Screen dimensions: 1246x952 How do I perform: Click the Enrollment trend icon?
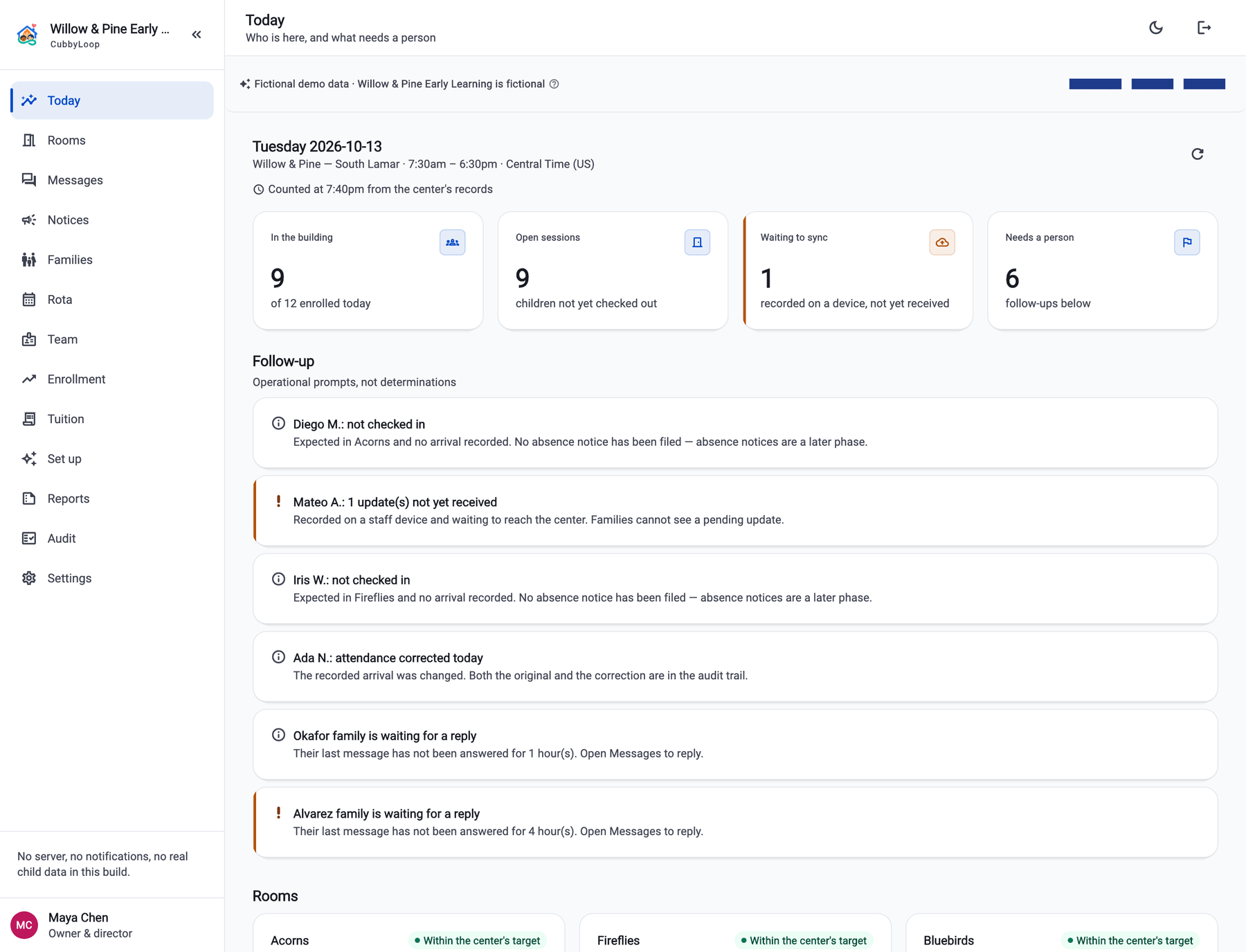click(29, 379)
